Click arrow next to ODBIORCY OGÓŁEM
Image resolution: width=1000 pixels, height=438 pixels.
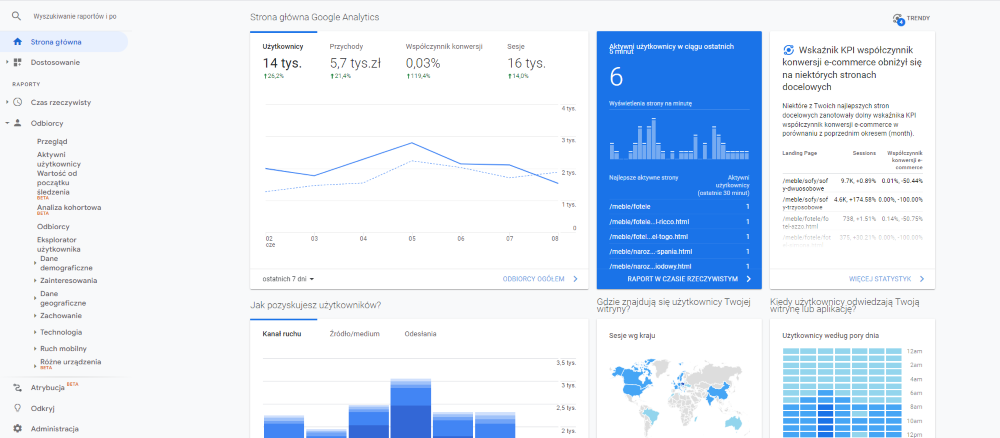click(575, 279)
